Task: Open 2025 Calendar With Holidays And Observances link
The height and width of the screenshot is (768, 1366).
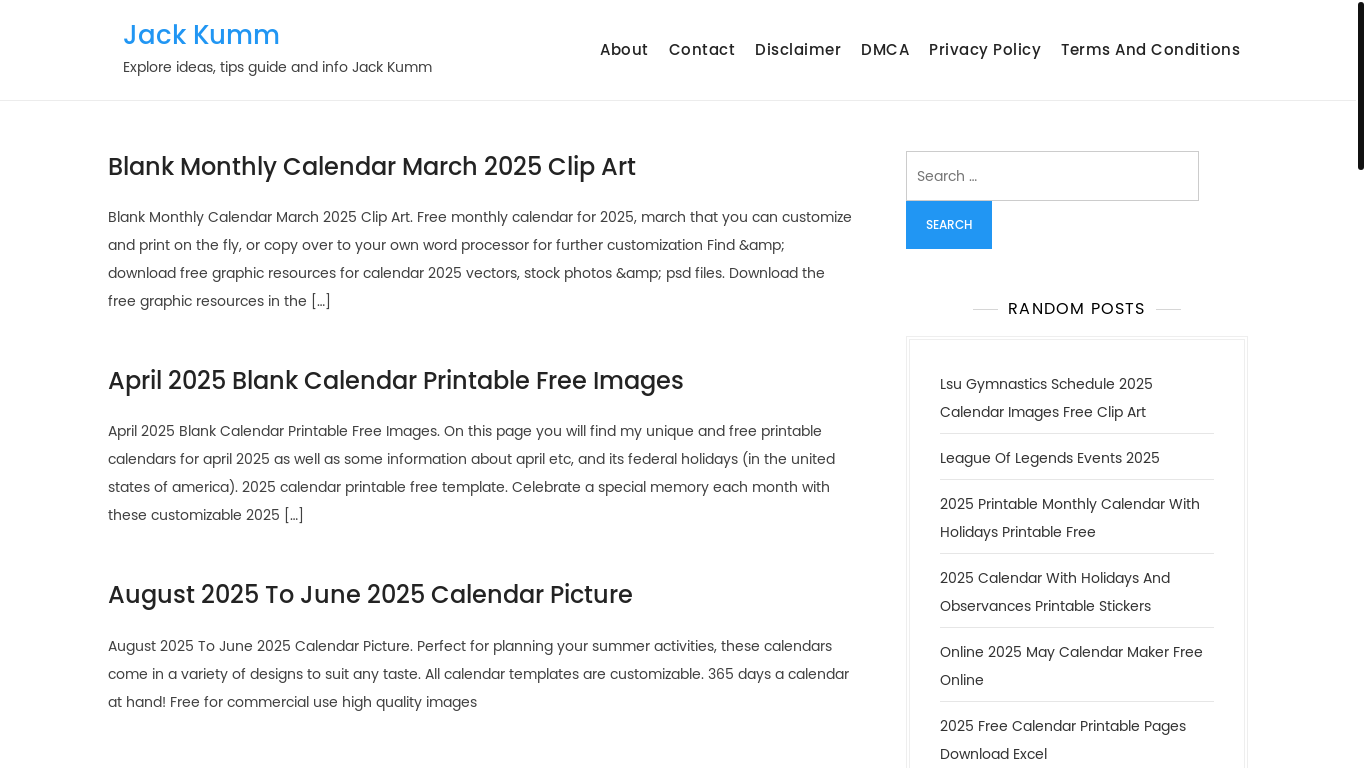Action: click(1055, 592)
